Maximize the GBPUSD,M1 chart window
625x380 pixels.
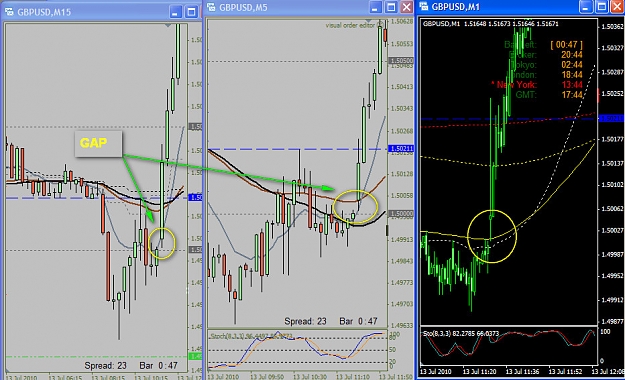[601, 6]
